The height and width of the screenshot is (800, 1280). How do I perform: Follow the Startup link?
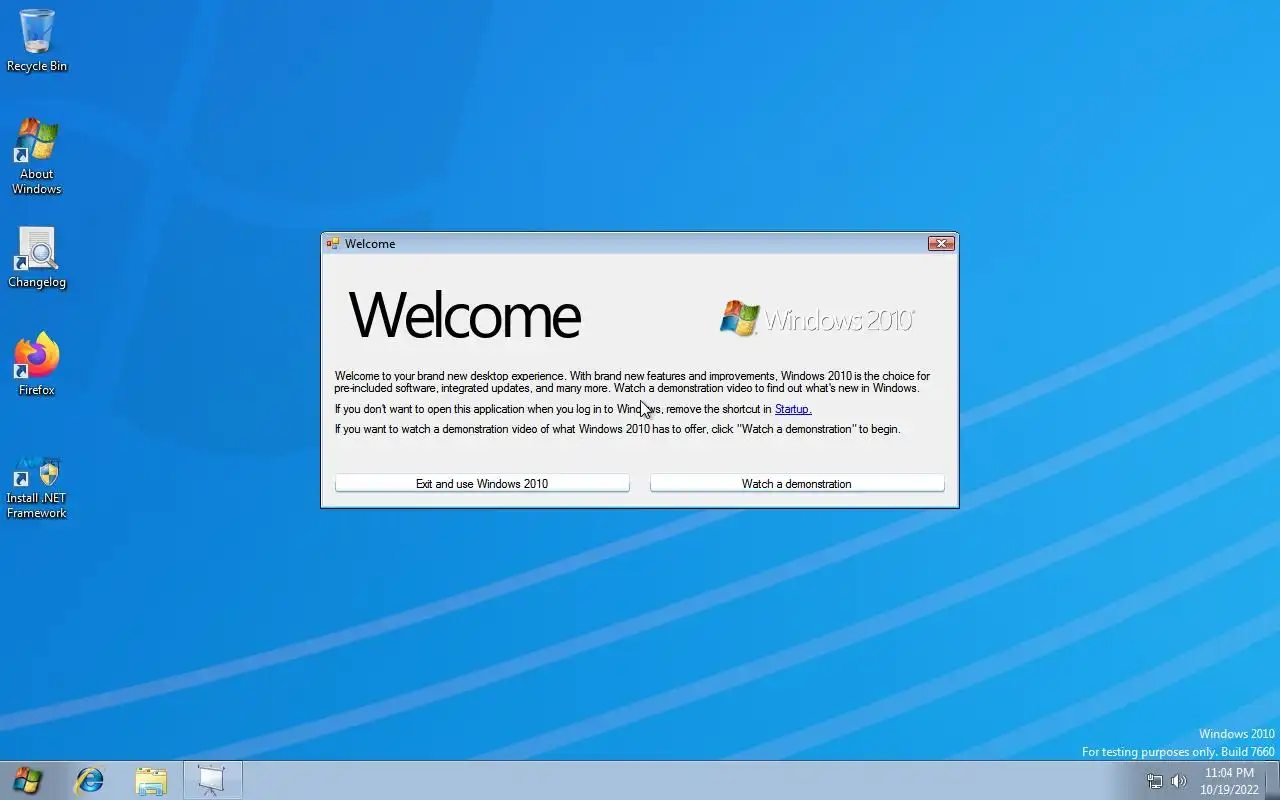point(793,409)
